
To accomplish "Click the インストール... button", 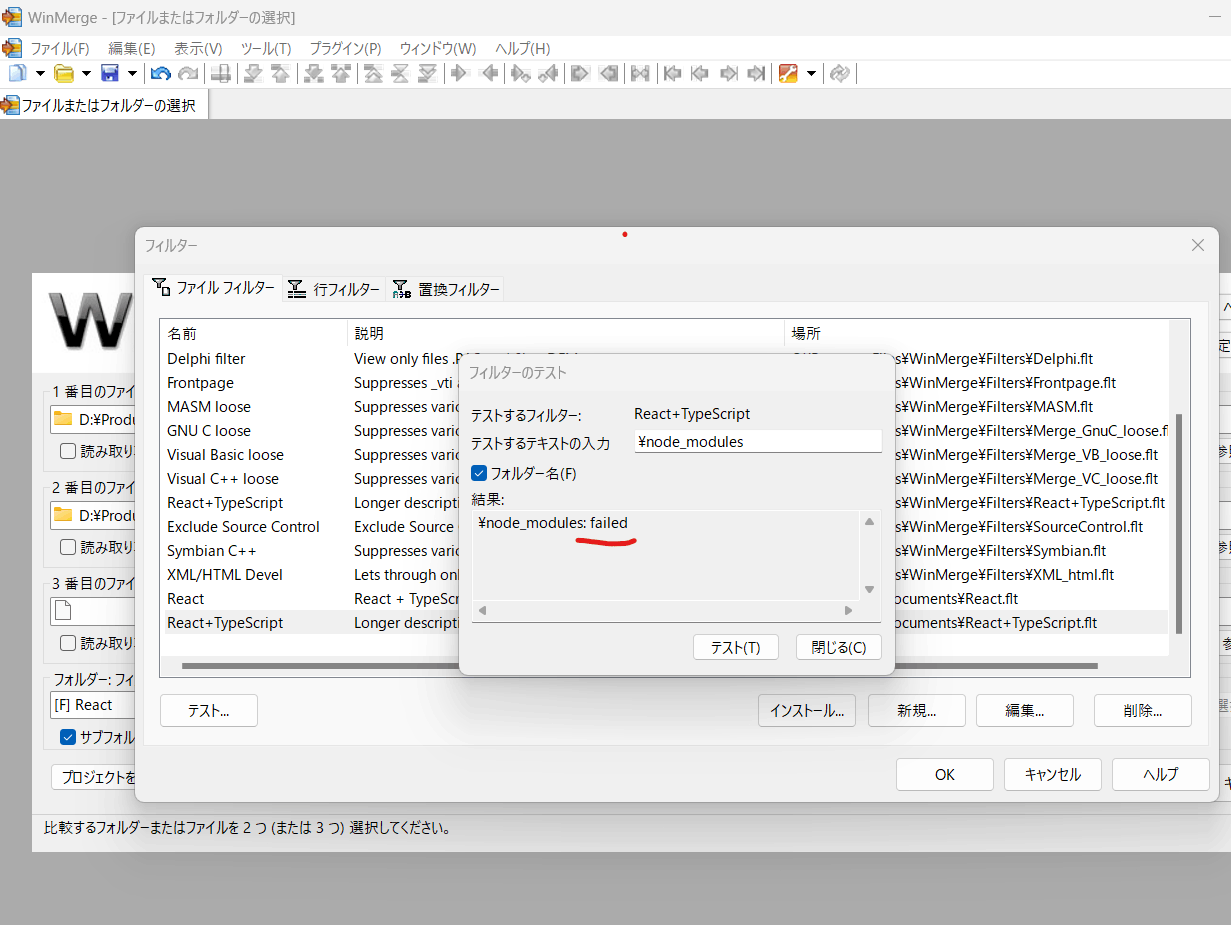I will (807, 711).
